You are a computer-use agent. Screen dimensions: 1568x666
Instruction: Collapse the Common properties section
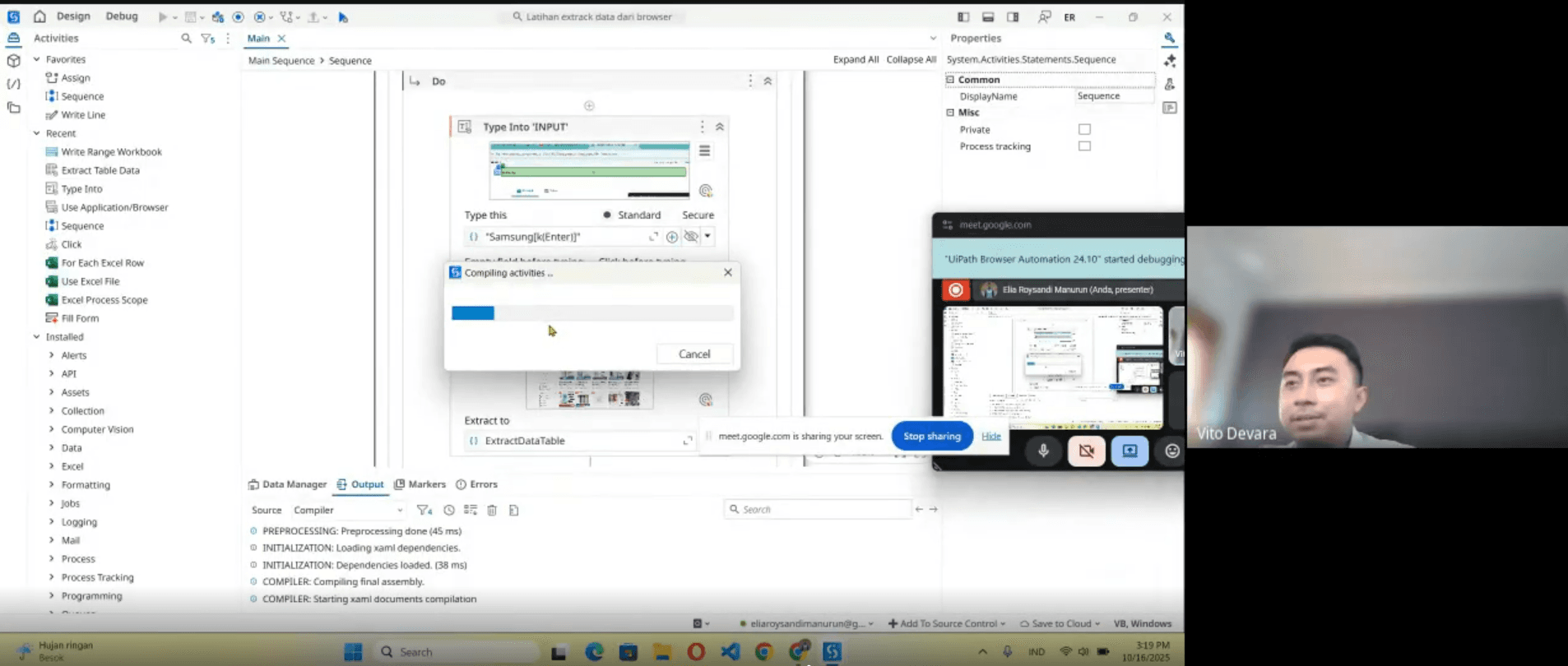pos(950,80)
